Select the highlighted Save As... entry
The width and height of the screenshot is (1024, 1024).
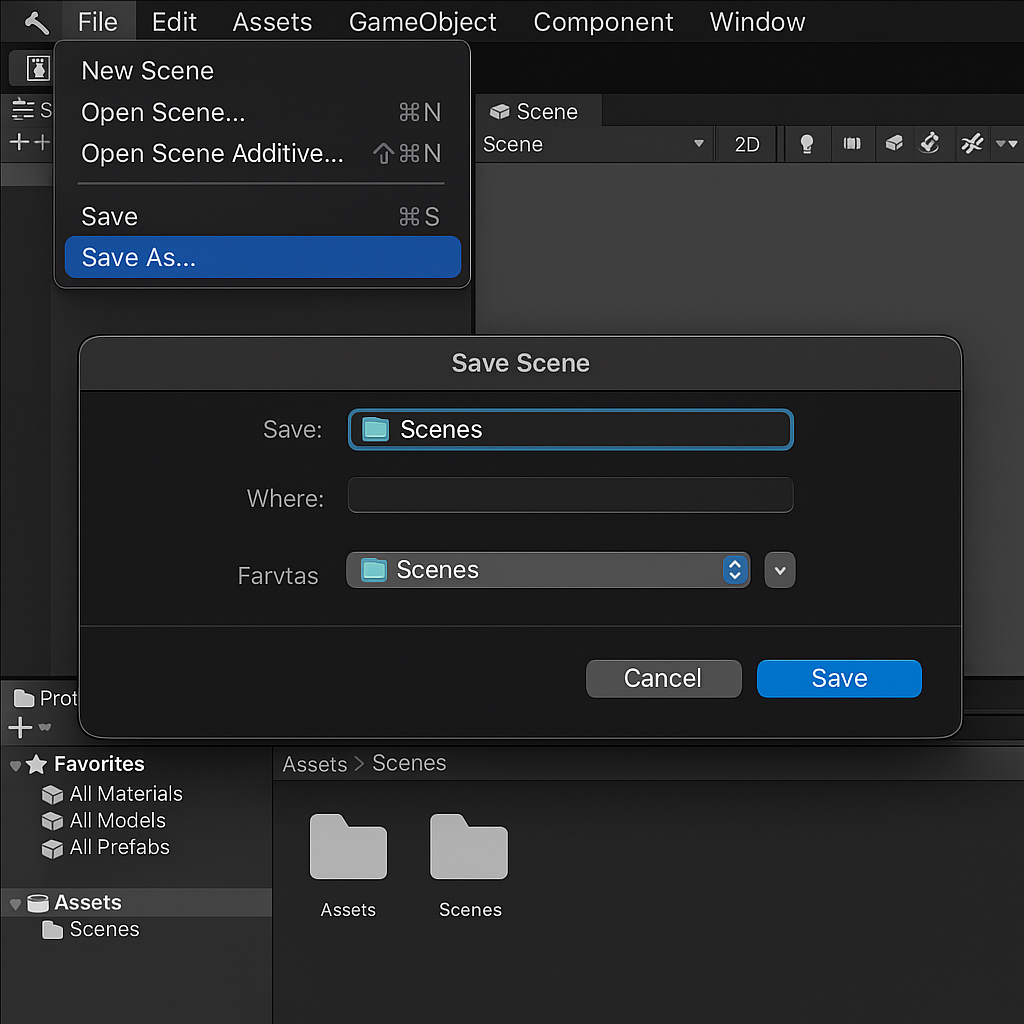[263, 257]
